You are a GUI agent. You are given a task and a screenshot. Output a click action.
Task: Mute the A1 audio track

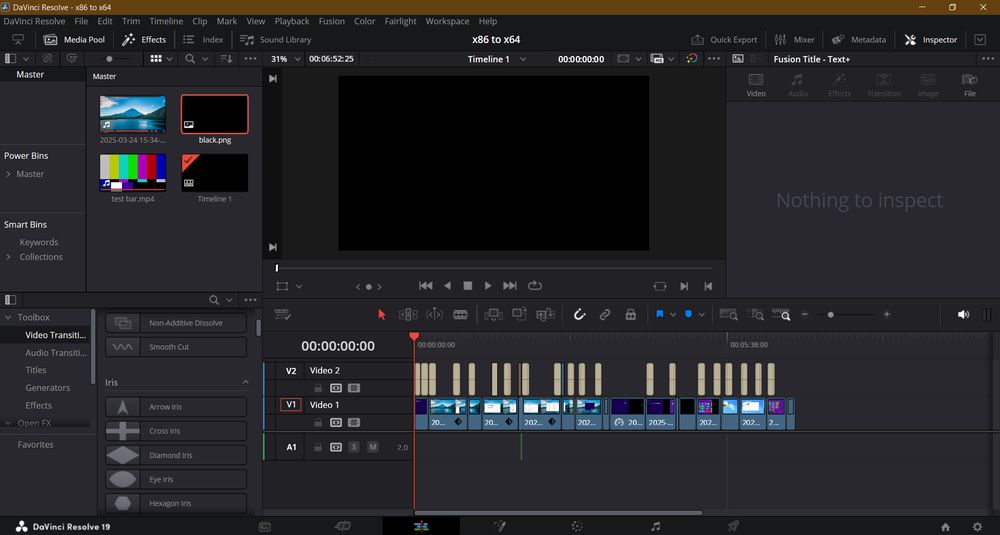tap(373, 447)
